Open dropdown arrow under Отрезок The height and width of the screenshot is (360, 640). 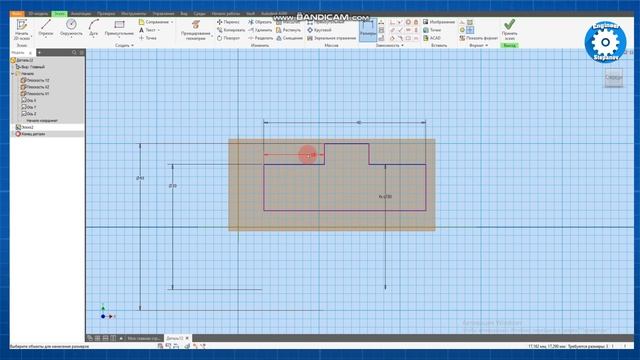click(x=46, y=37)
